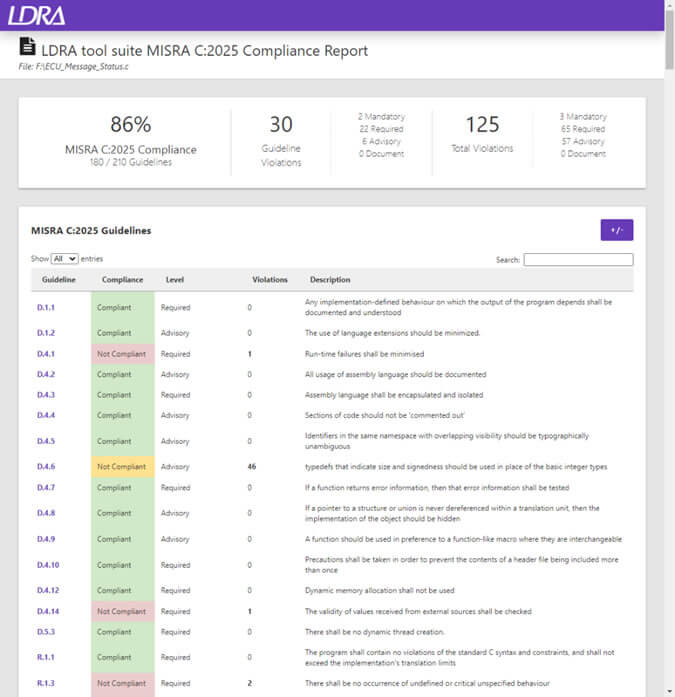675x697 pixels.
Task: Click 'There shall be no dynamic thread creation' text
Action: point(375,632)
